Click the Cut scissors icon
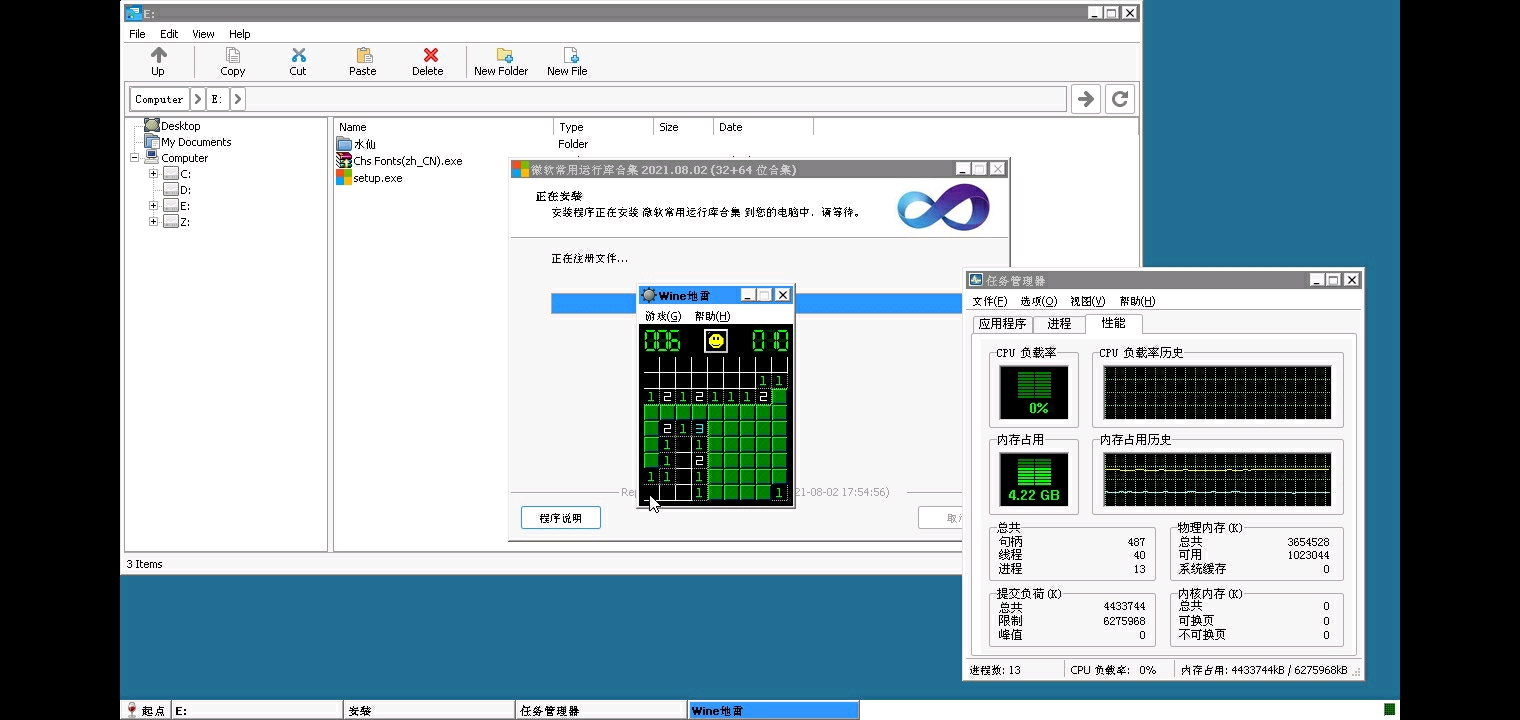Image resolution: width=1520 pixels, height=720 pixels. click(298, 56)
